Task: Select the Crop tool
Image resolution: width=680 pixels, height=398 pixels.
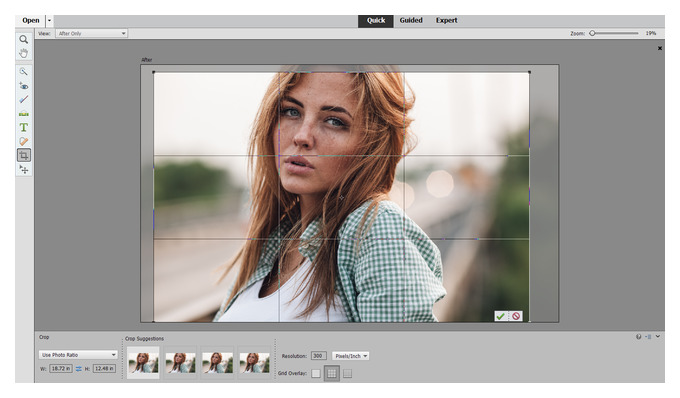Action: click(23, 155)
